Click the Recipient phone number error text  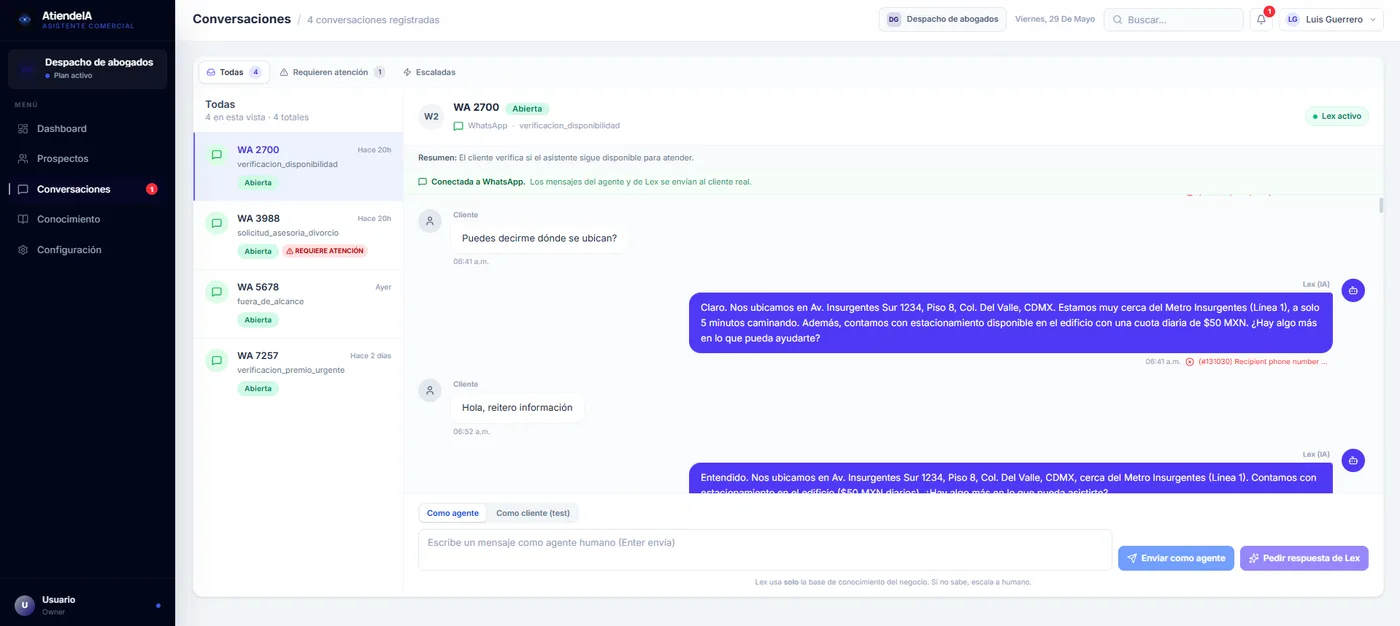click(x=1263, y=362)
